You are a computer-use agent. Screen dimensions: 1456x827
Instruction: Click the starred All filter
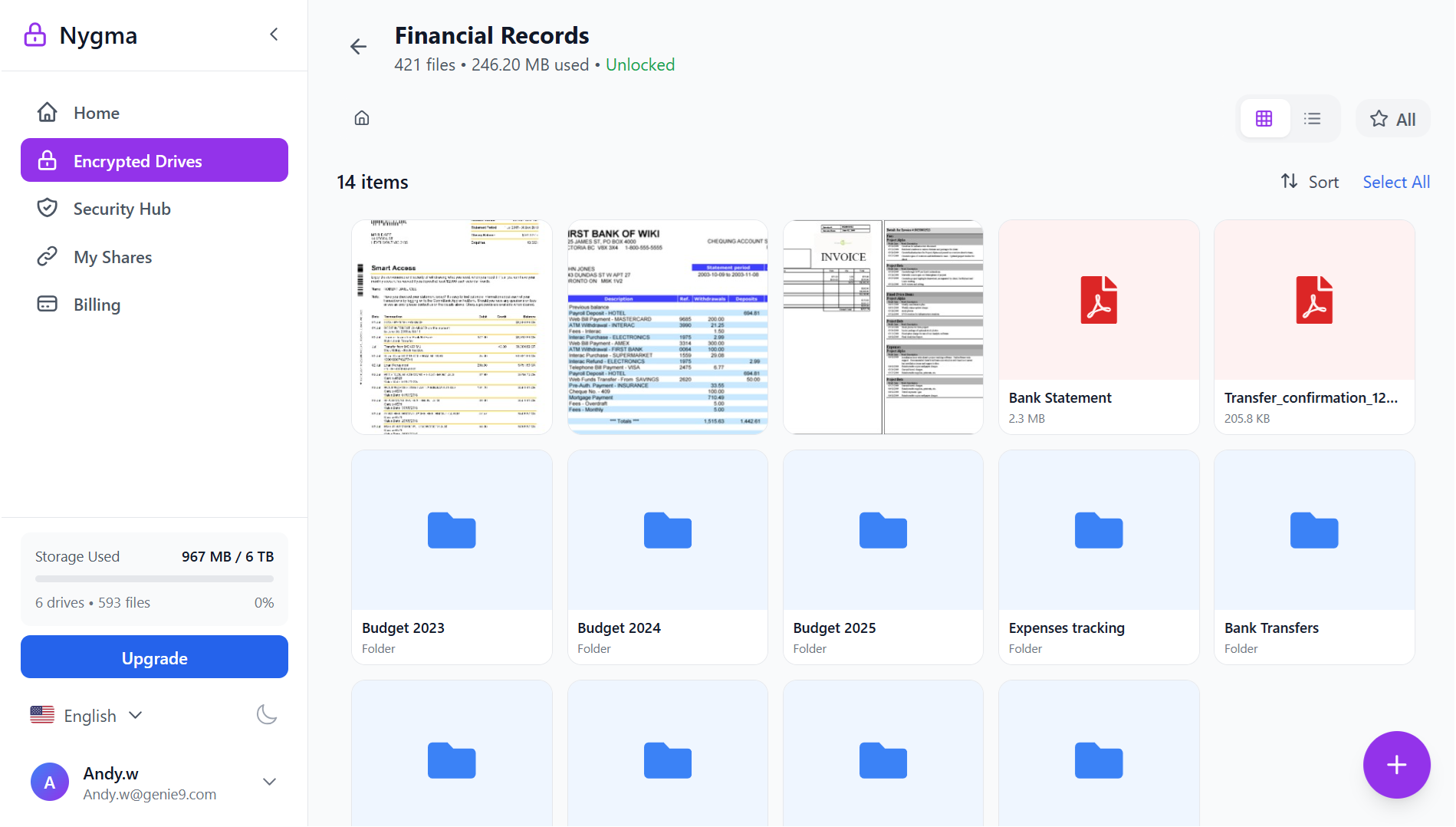point(1392,118)
